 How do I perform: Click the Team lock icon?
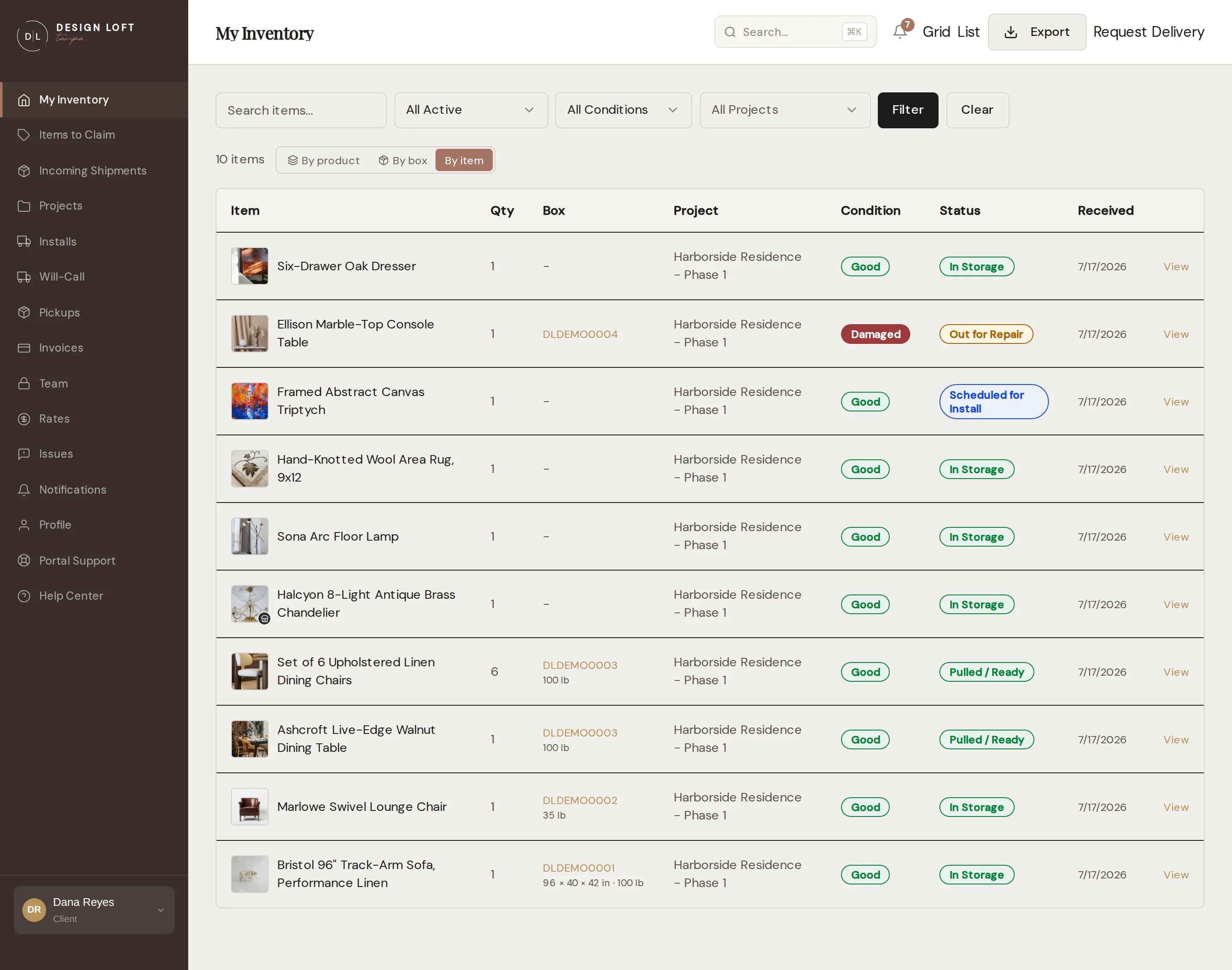24,383
